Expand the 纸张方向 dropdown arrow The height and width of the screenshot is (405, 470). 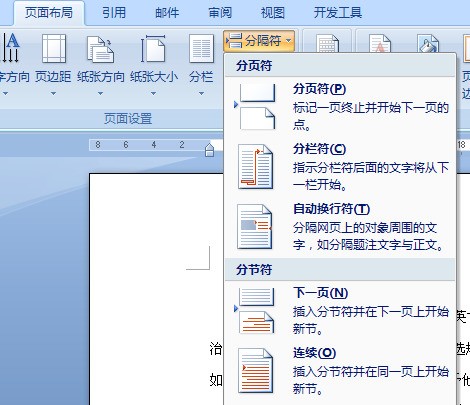[100, 94]
